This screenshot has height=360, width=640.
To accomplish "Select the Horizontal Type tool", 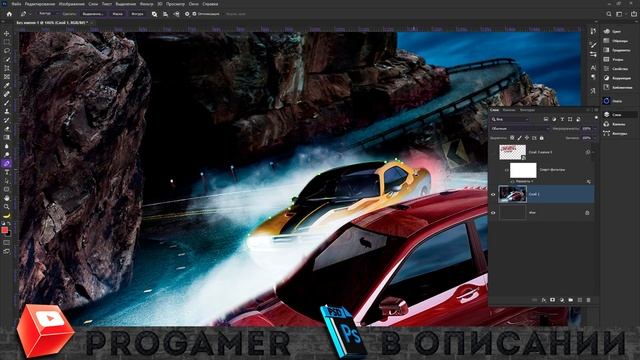I will [7, 172].
